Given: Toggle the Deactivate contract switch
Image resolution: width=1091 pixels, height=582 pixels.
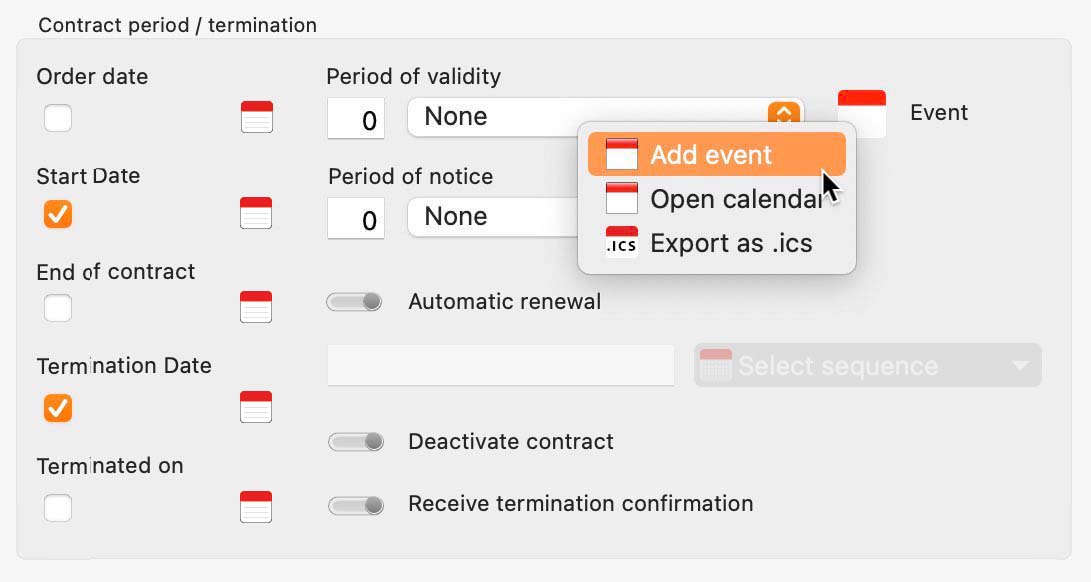Looking at the screenshot, I should [356, 441].
